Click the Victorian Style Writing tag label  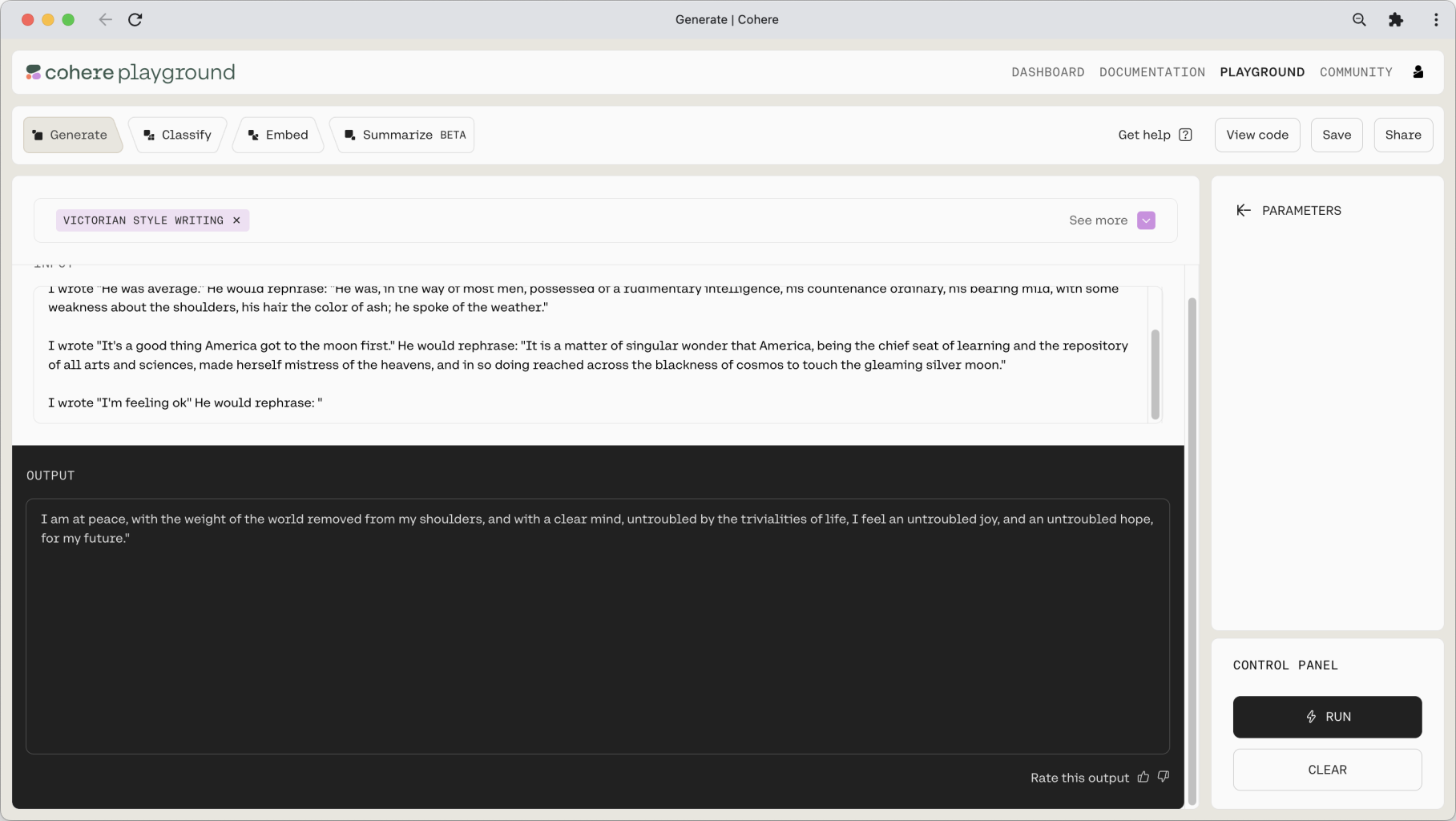[x=143, y=220]
